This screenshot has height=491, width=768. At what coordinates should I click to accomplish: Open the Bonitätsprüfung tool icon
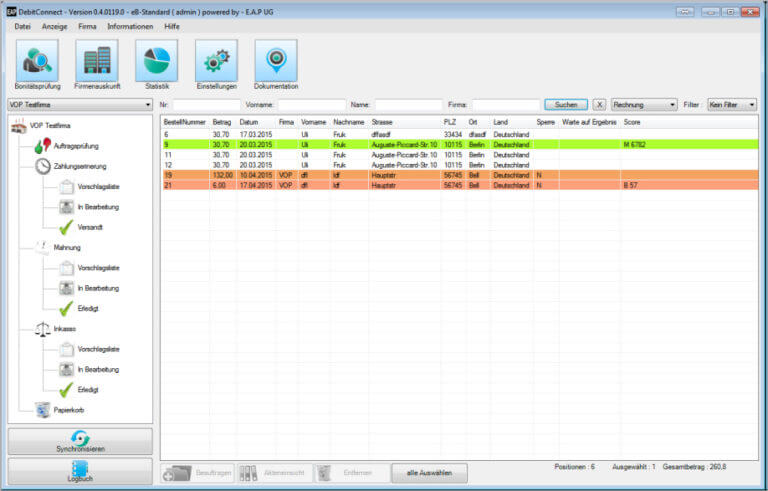36,61
